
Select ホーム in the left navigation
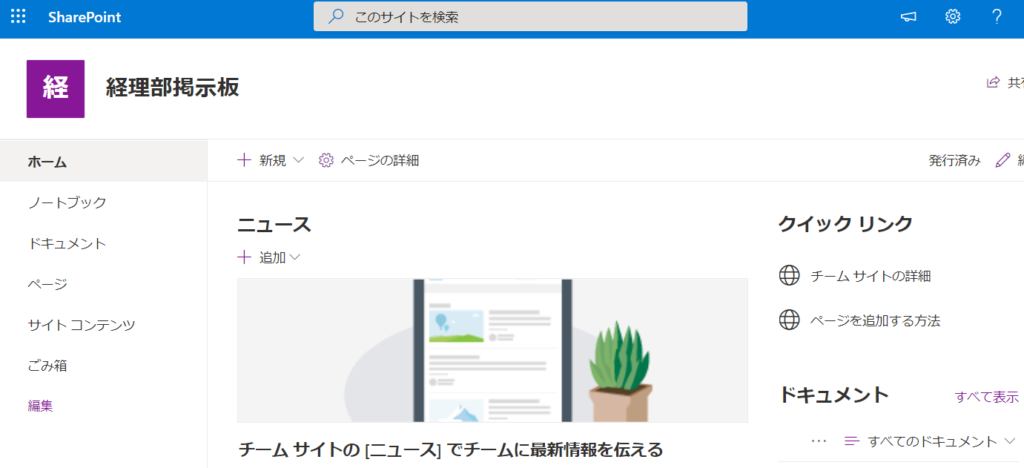point(104,162)
